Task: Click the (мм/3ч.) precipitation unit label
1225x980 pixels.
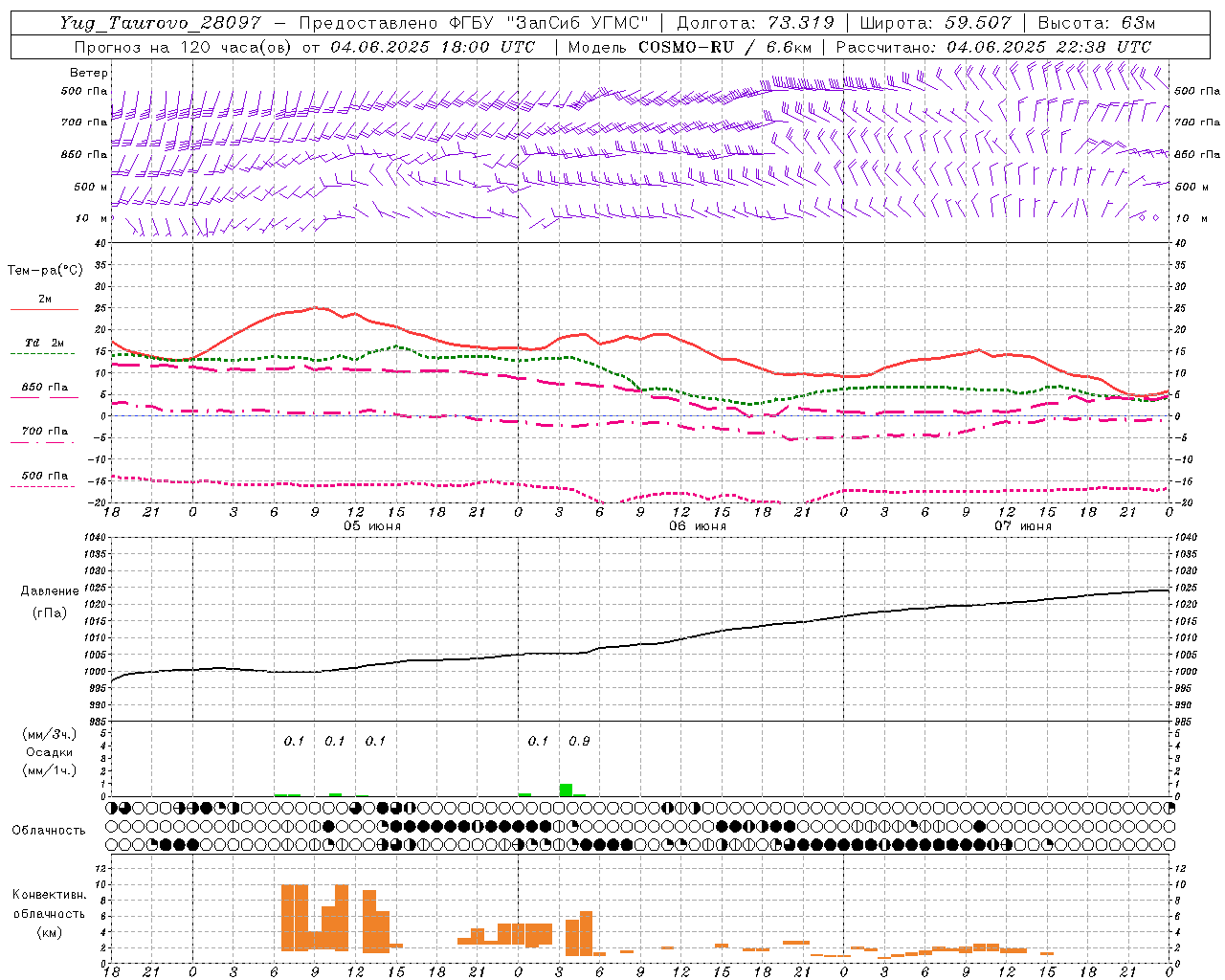Action: coord(49,734)
